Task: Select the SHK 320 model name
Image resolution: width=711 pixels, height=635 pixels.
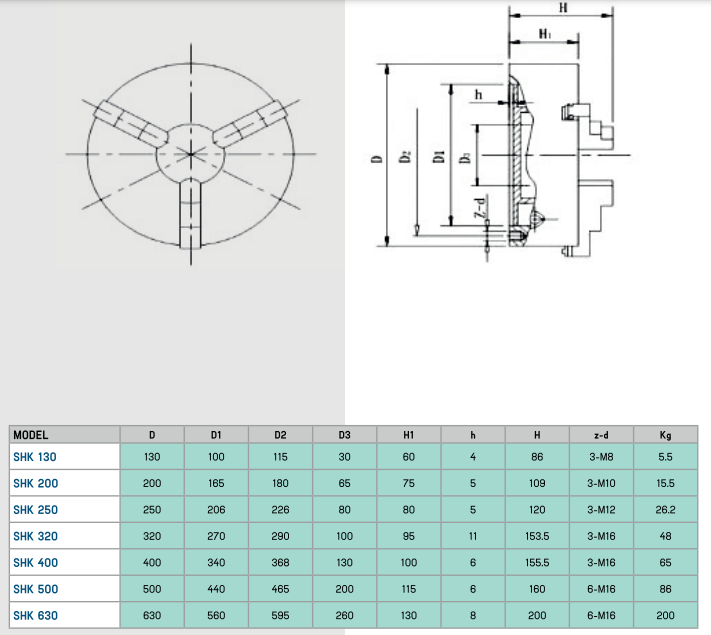Action: click(35, 536)
